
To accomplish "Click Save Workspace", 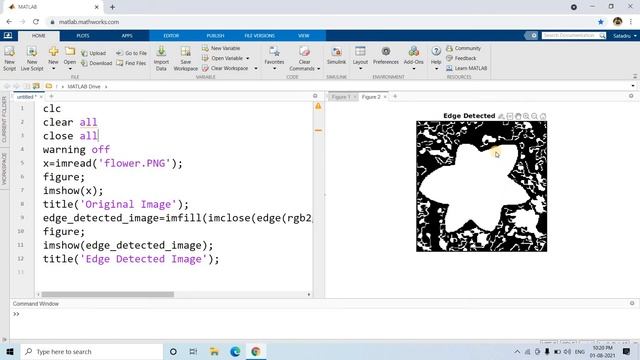I will [x=186, y=58].
